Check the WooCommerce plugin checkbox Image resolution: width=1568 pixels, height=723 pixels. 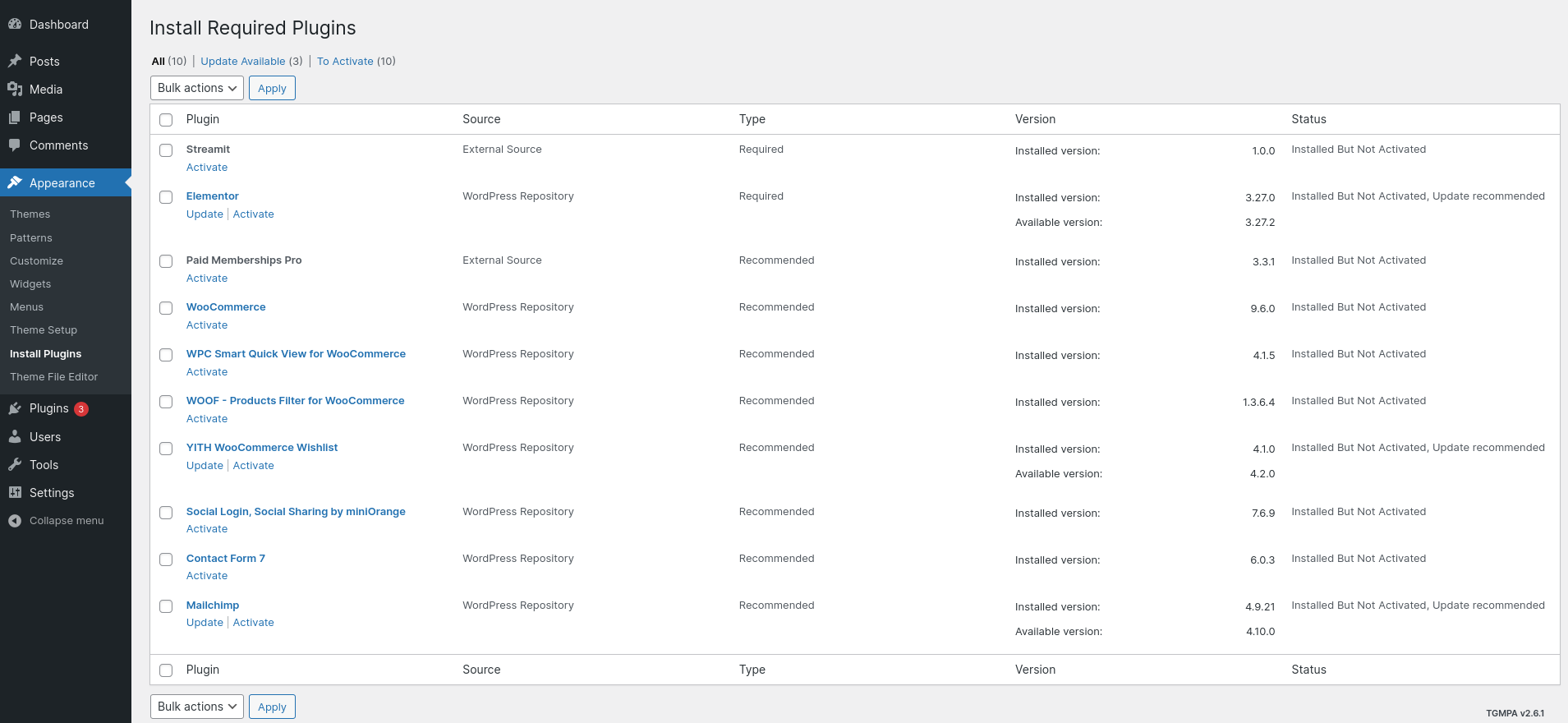point(166,308)
